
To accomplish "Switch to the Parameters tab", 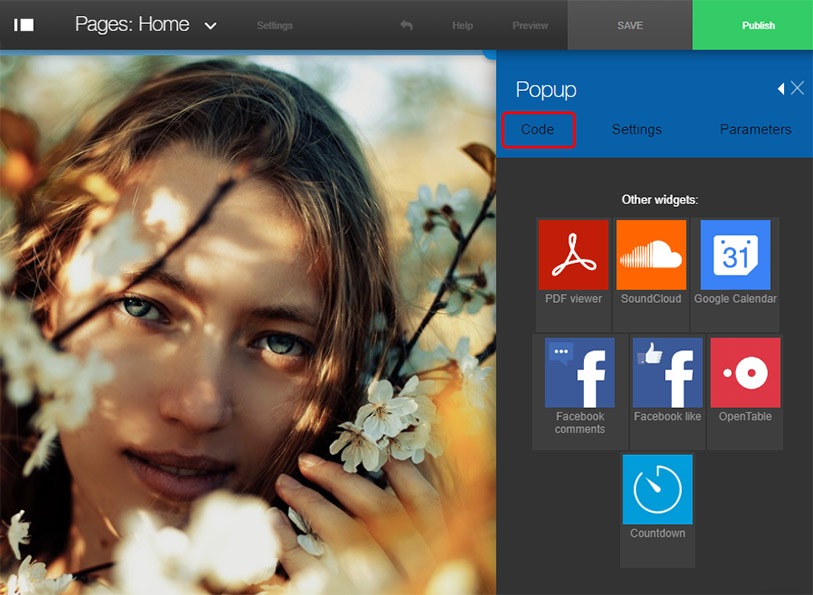I will pyautogui.click(x=755, y=130).
